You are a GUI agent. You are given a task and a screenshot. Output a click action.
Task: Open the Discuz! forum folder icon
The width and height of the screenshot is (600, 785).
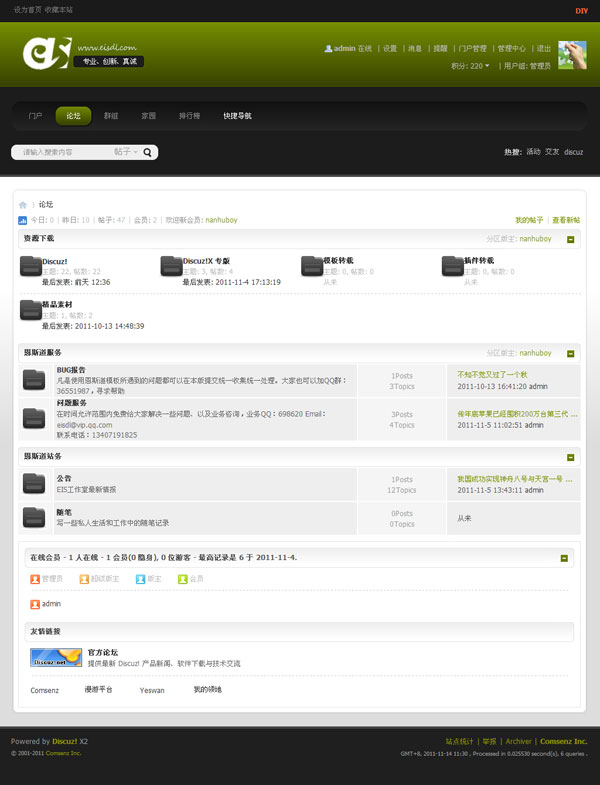[31, 266]
